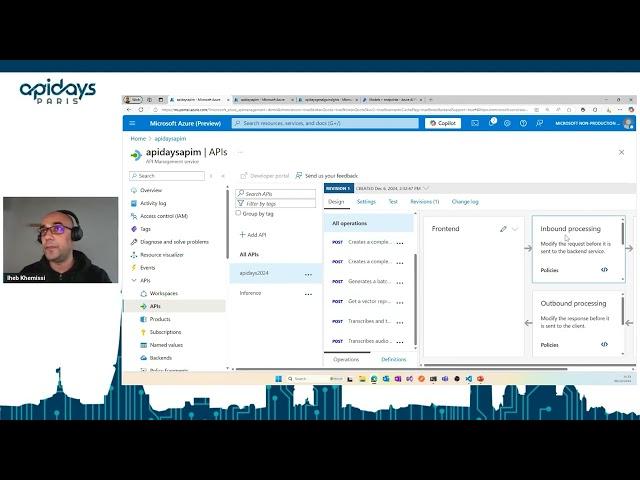640x480 pixels.
Task: Close the apidaysapim APIs blade
Action: [x=621, y=152]
